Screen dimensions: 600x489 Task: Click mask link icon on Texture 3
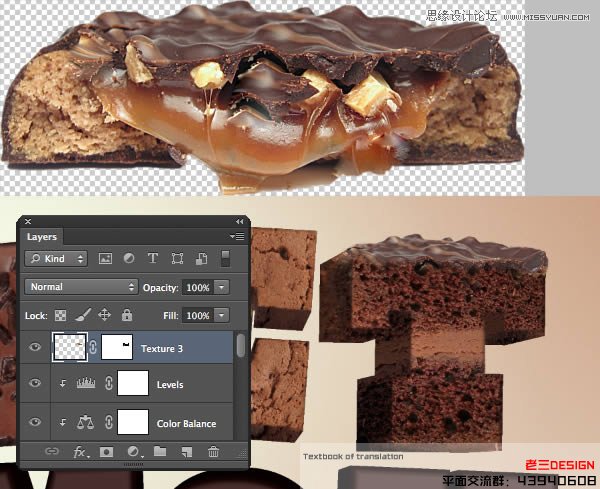93,347
